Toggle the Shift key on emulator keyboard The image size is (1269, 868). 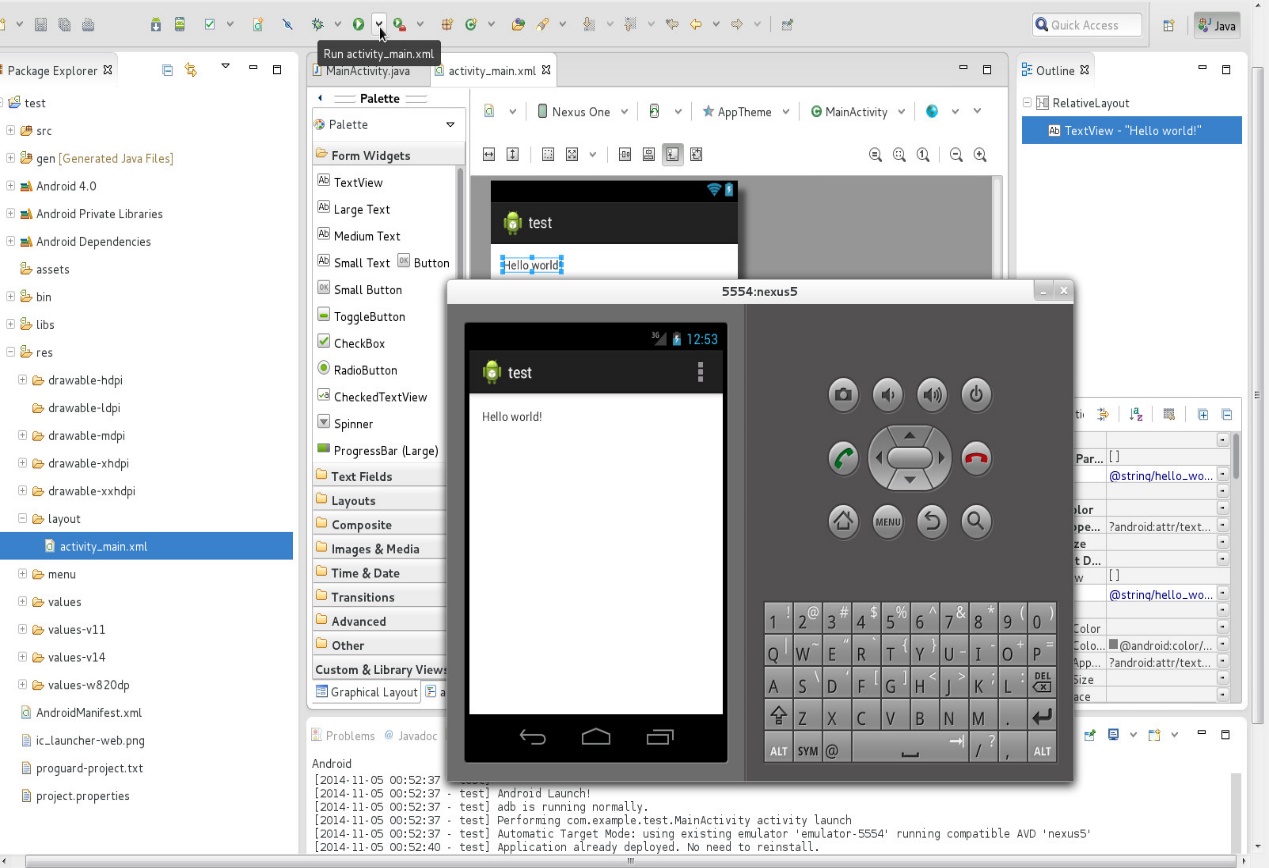[x=778, y=716]
